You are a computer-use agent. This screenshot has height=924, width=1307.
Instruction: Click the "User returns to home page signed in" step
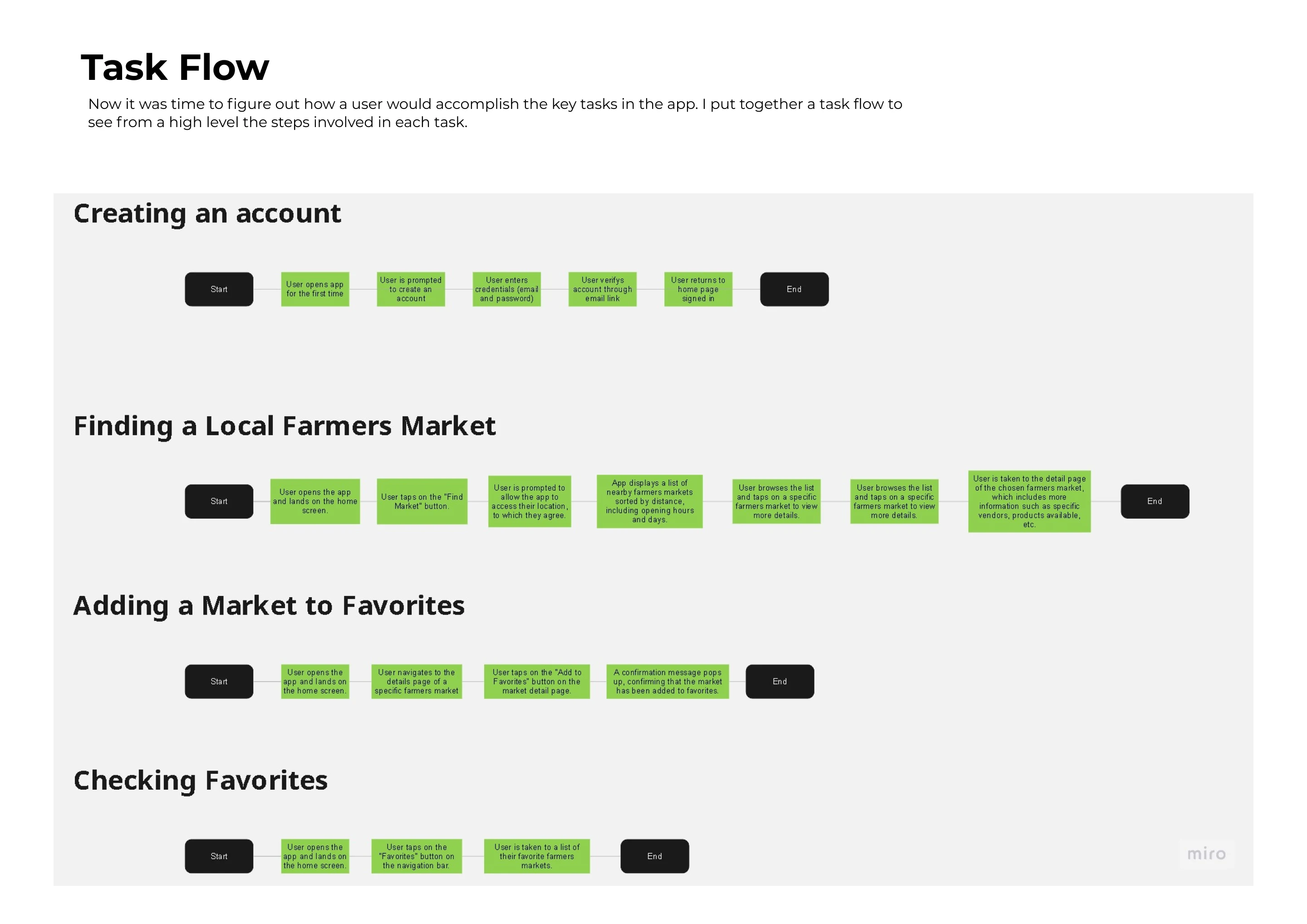coord(698,289)
